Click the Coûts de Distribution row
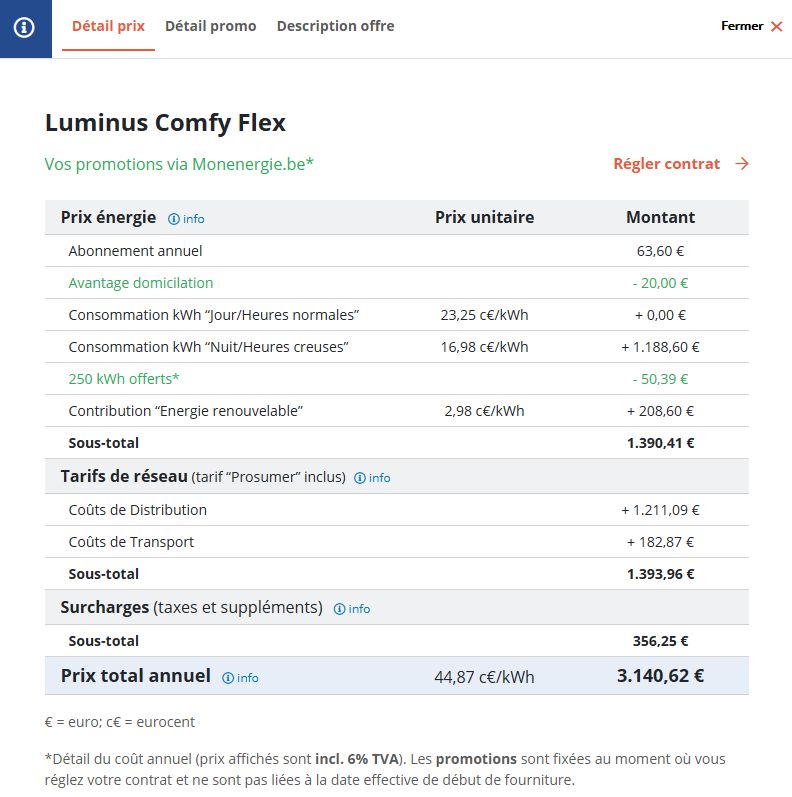792x797 pixels. [x=397, y=510]
